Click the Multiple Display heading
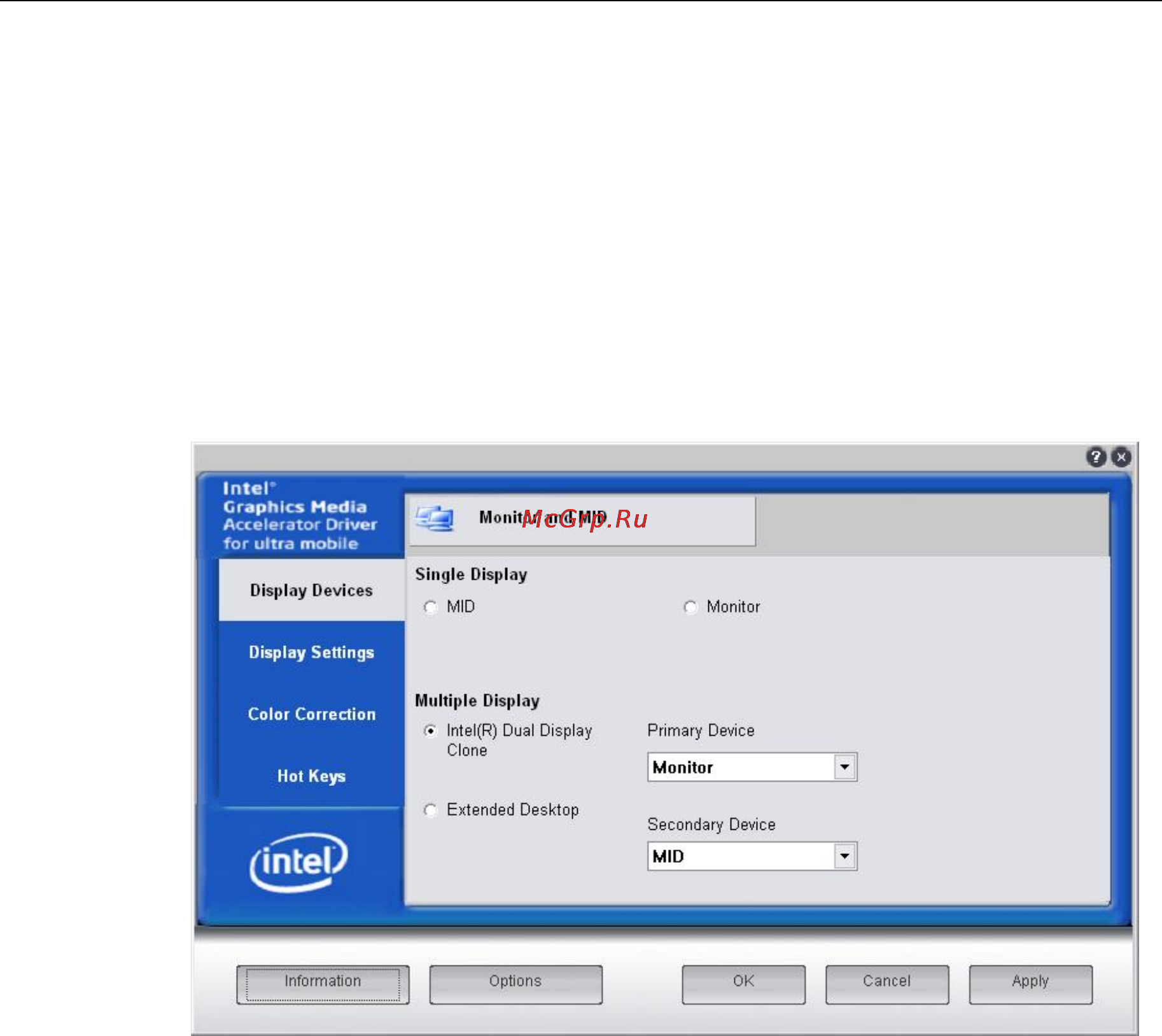 [x=477, y=701]
